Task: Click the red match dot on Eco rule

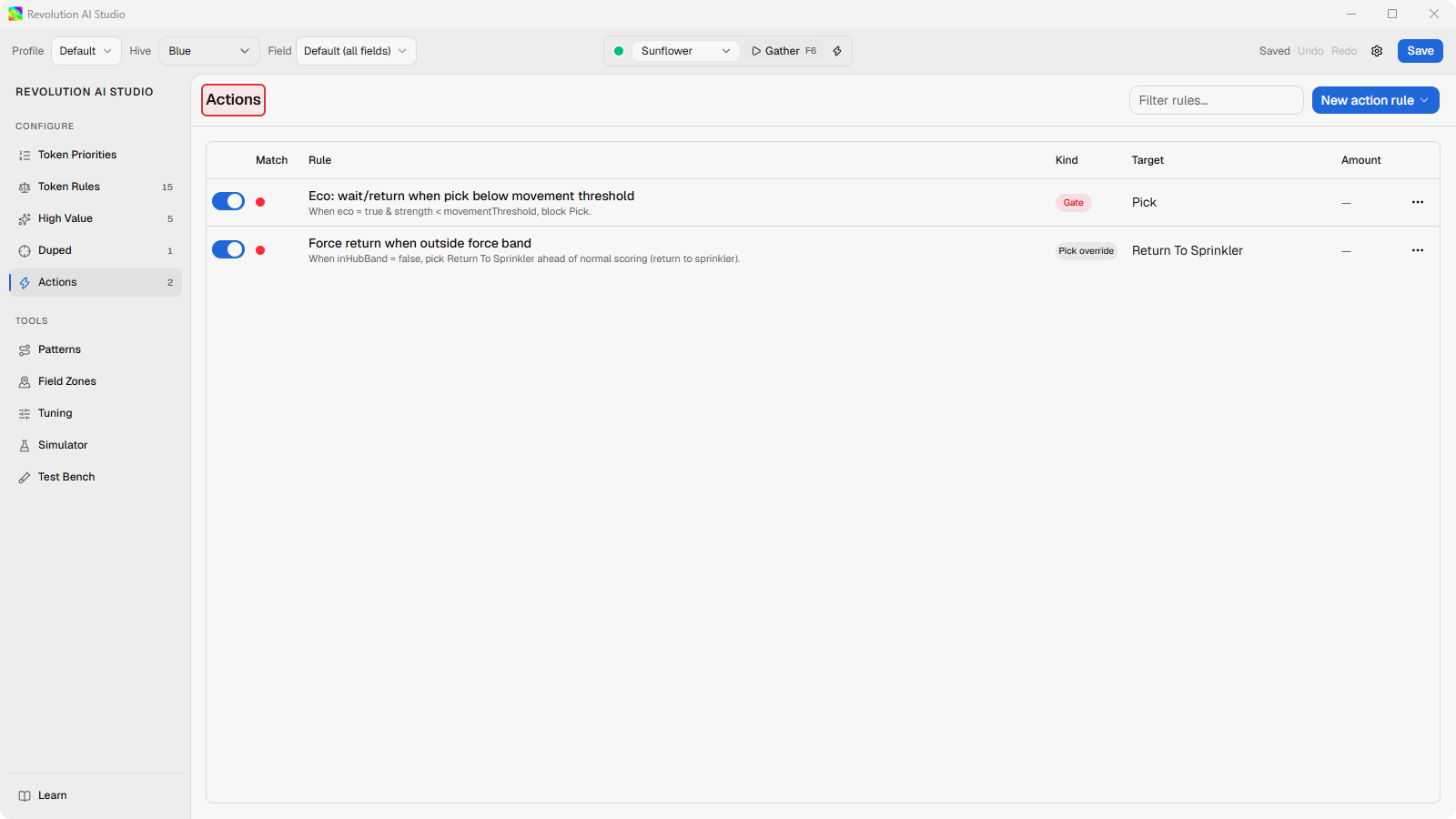Action: point(260,202)
